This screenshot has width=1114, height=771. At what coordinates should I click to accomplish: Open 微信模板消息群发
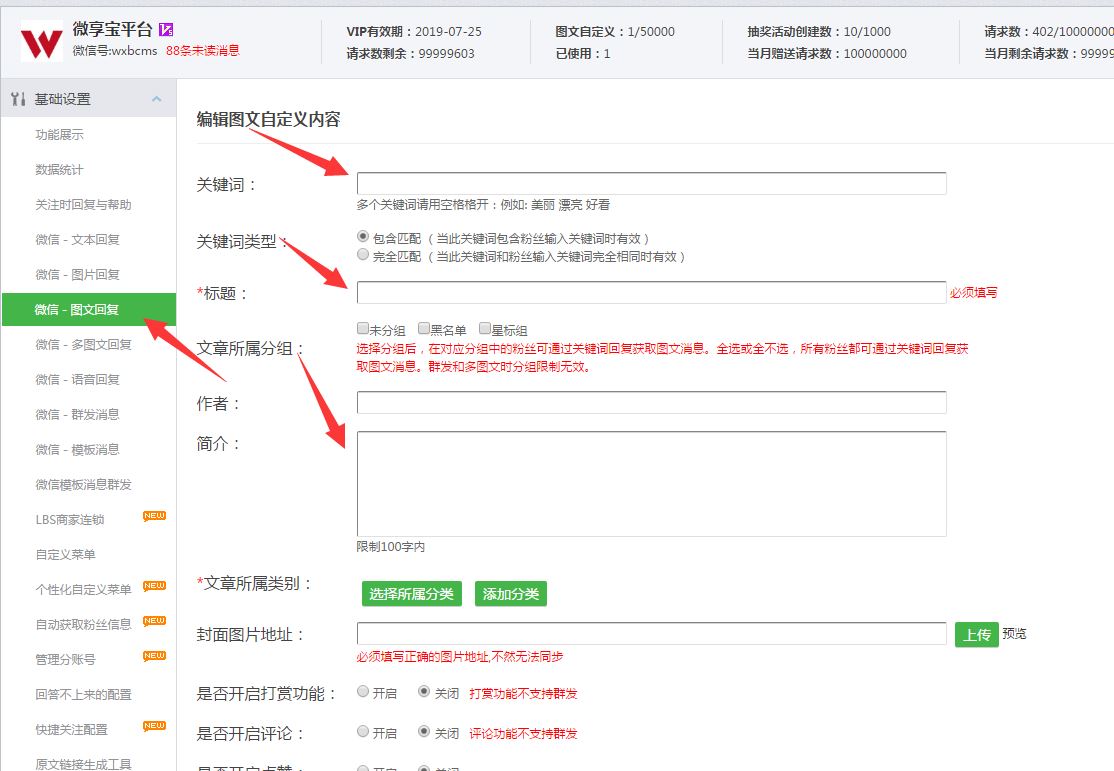(83, 485)
